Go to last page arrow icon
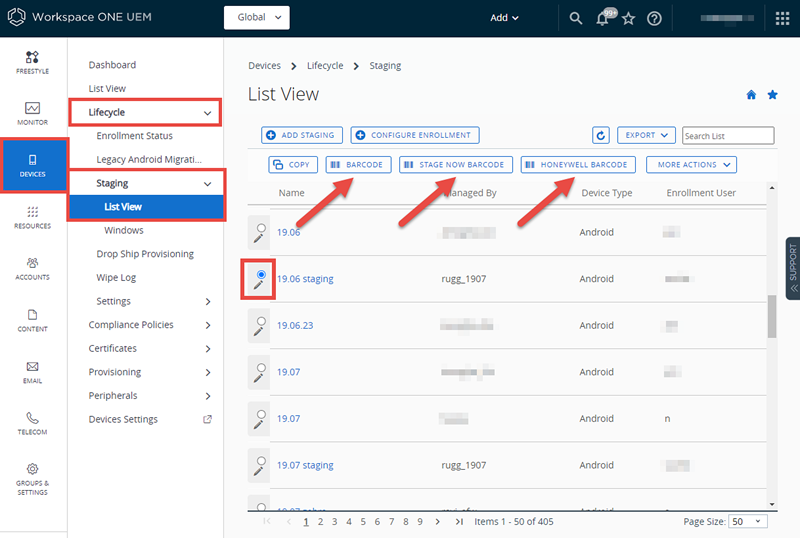 coord(459,522)
